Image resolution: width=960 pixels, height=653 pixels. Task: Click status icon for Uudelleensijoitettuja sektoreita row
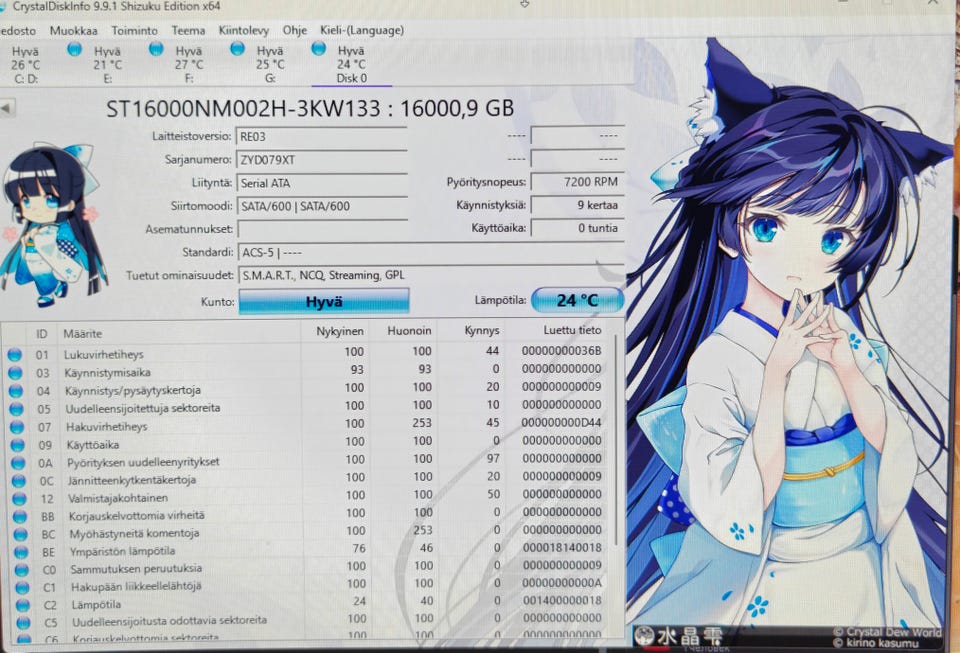17,408
